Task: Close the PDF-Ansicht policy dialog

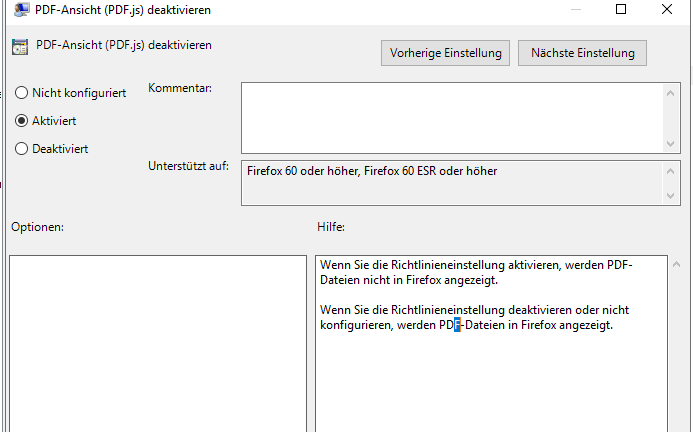Action: (x=667, y=10)
